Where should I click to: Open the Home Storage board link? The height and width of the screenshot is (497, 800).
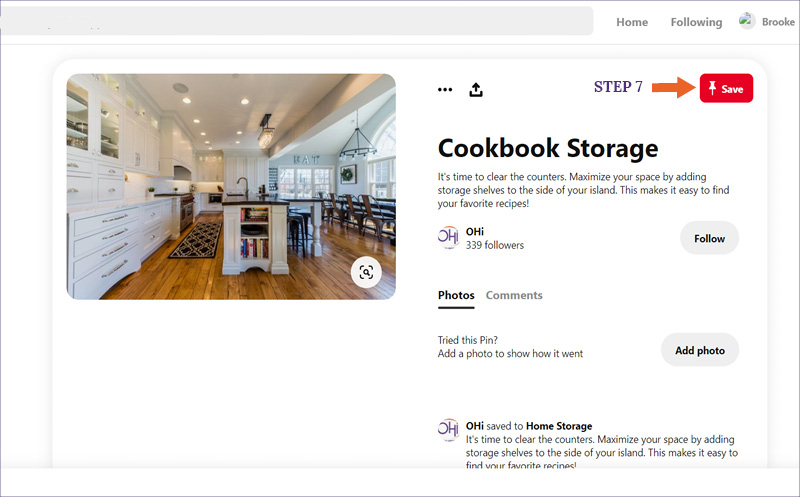pyautogui.click(x=559, y=426)
